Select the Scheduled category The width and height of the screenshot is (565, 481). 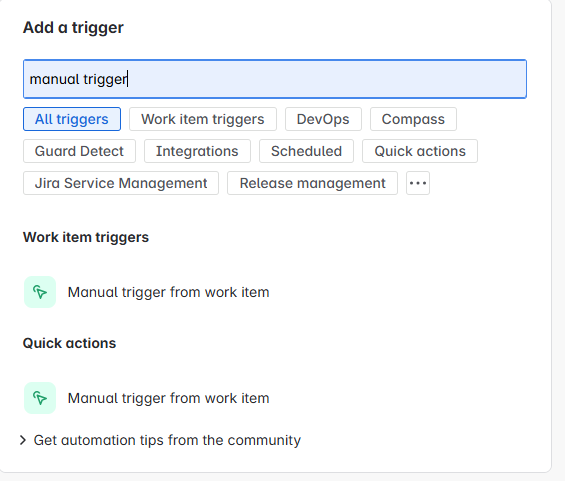[x=306, y=151]
